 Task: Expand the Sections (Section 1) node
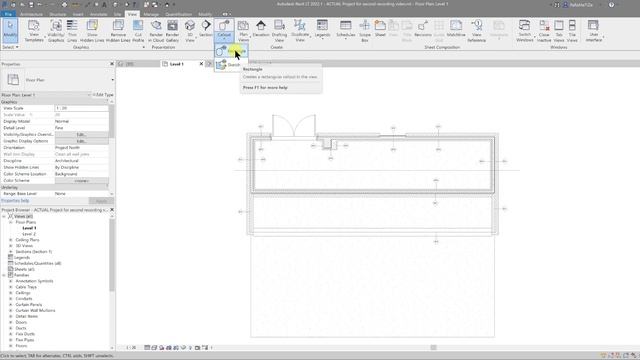coord(11,252)
